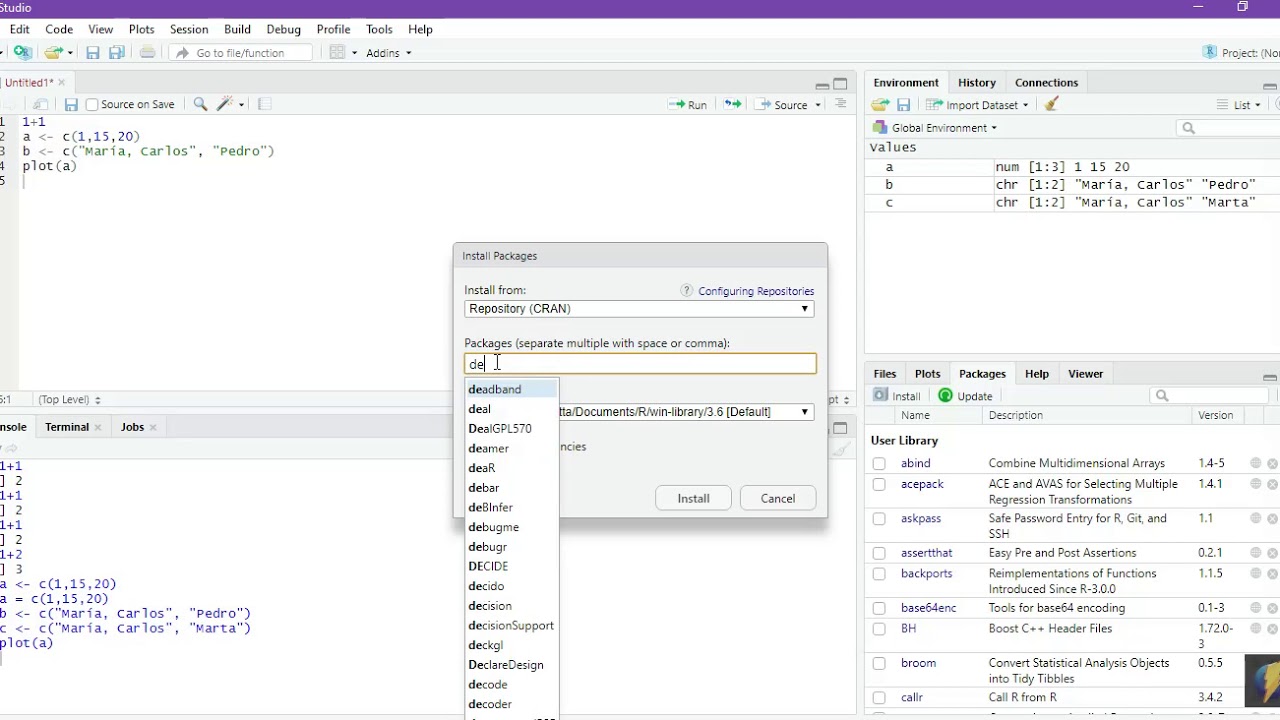
Task: Check the backports package checkbox
Action: click(879, 574)
